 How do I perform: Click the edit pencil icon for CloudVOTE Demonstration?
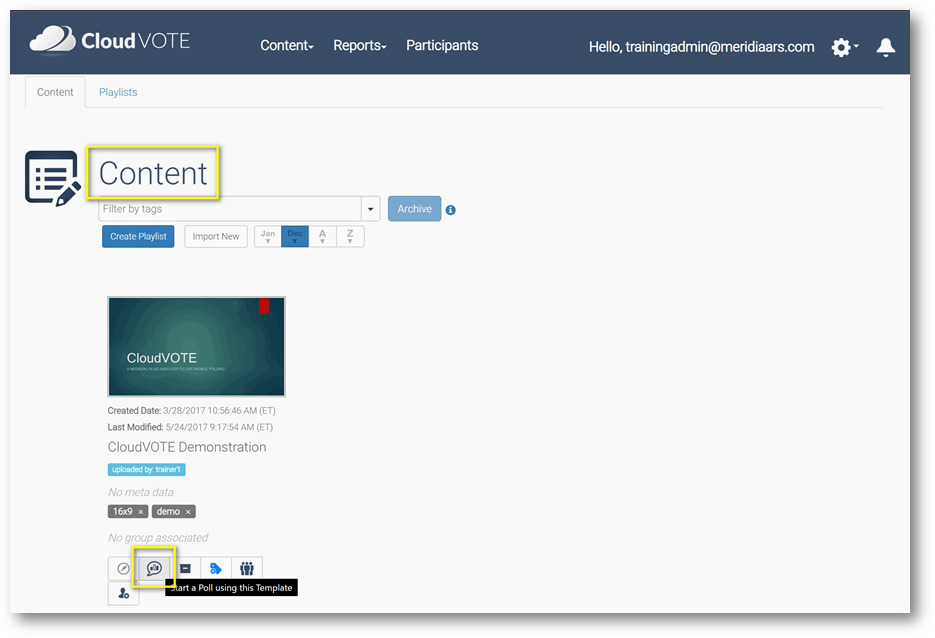[x=123, y=568]
